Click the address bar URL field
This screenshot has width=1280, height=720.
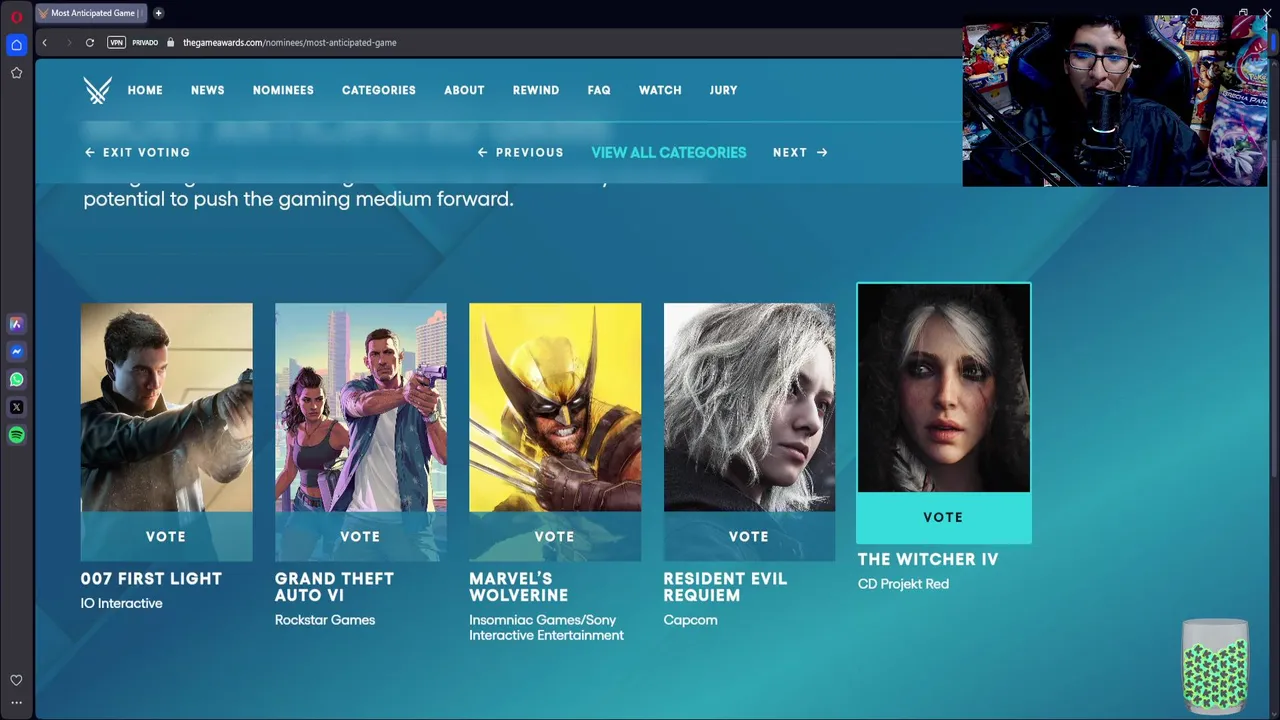[x=290, y=42]
